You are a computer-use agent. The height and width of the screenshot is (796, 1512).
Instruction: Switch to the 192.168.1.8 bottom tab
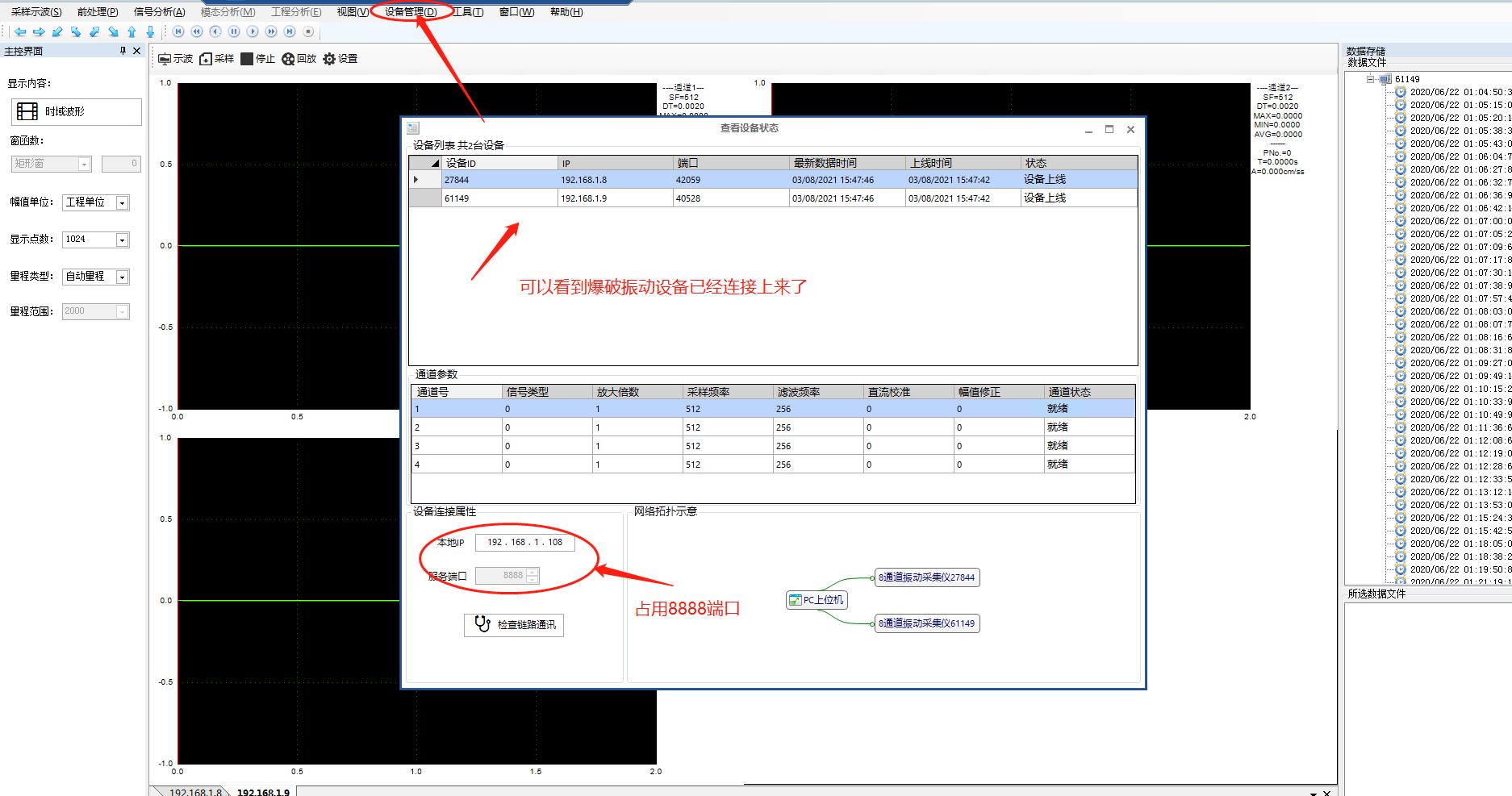click(195, 792)
